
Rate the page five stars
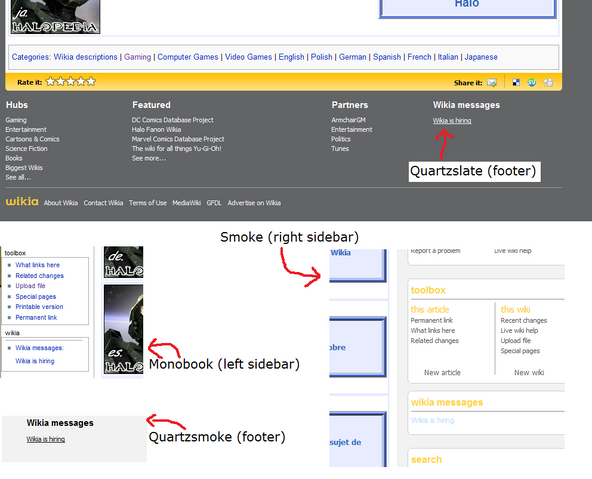coord(91,82)
